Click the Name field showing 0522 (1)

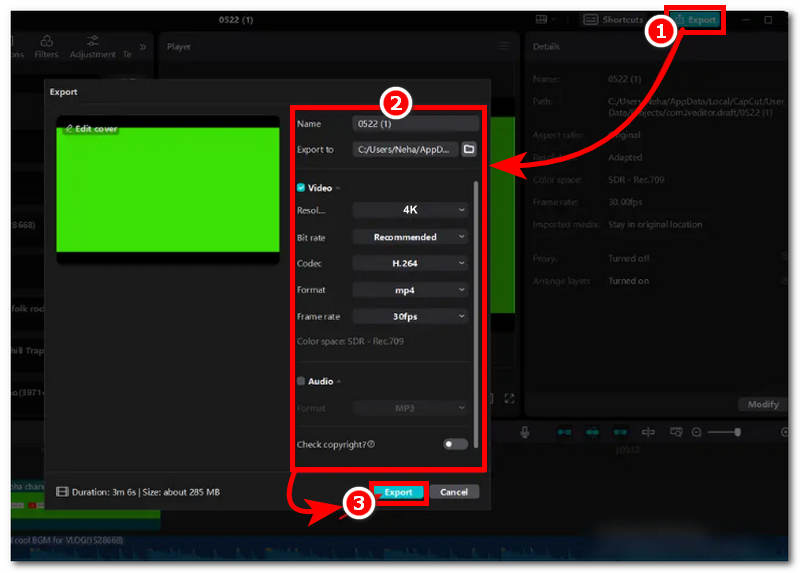(415, 123)
